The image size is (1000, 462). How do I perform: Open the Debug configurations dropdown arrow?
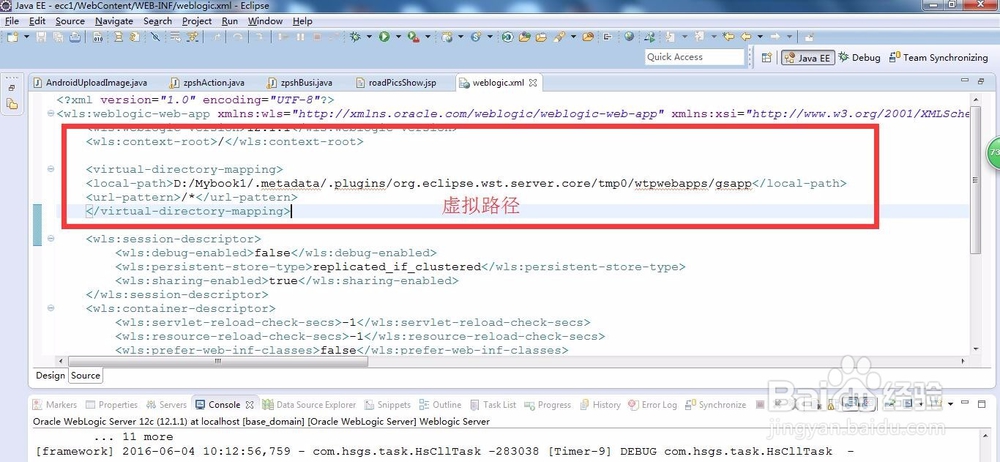coord(369,37)
